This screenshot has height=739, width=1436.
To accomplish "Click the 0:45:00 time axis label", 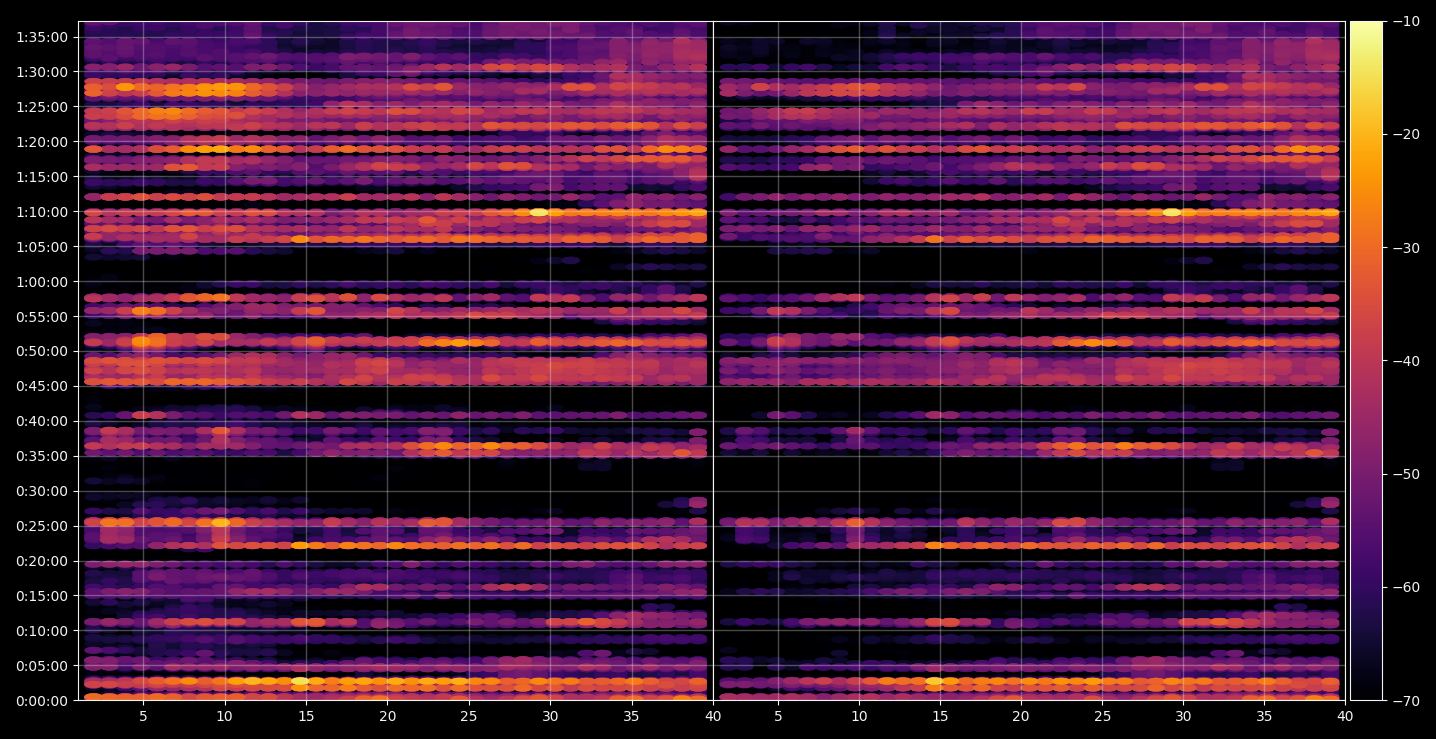I will pyautogui.click(x=42, y=386).
